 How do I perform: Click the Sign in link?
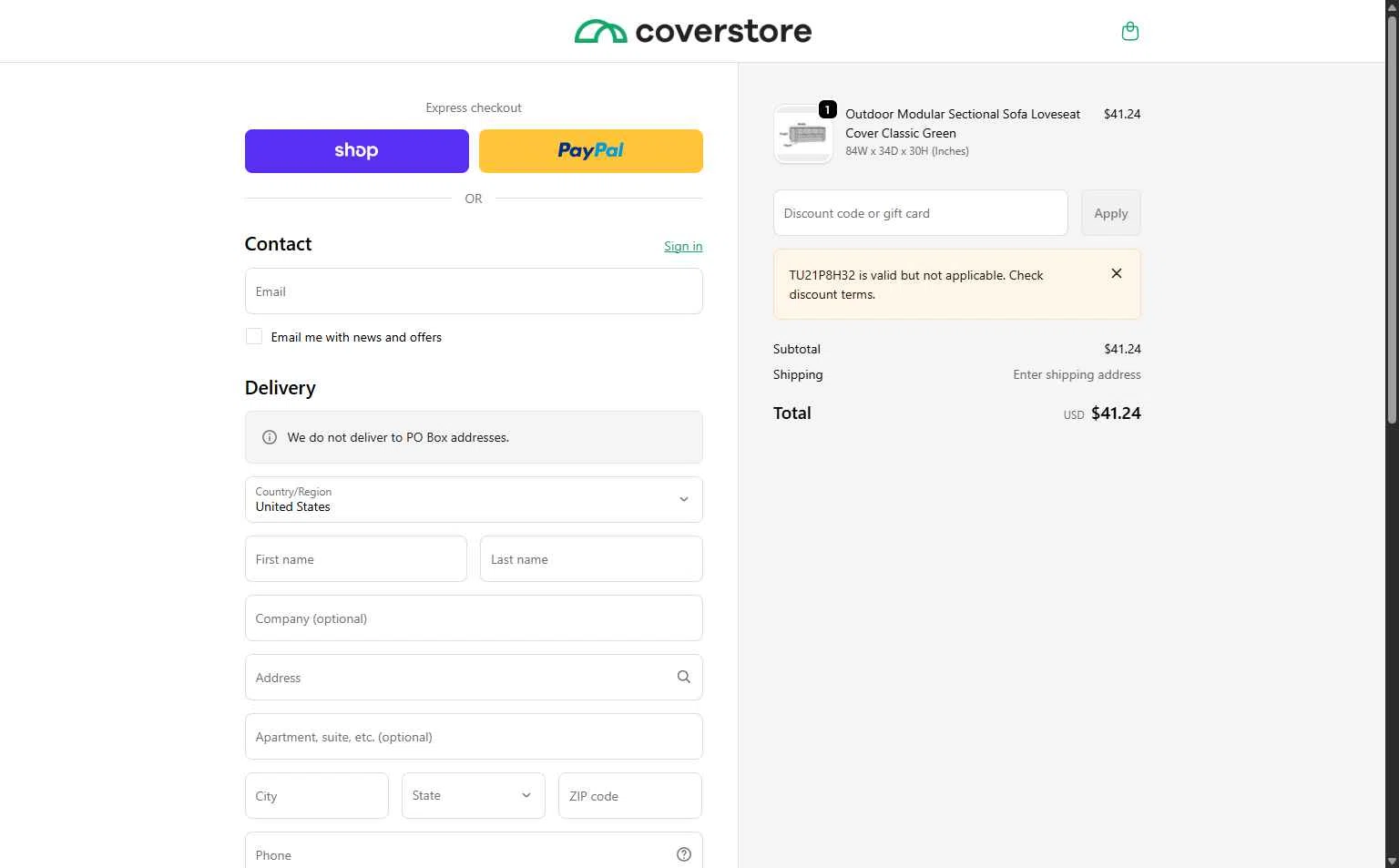[x=683, y=246]
